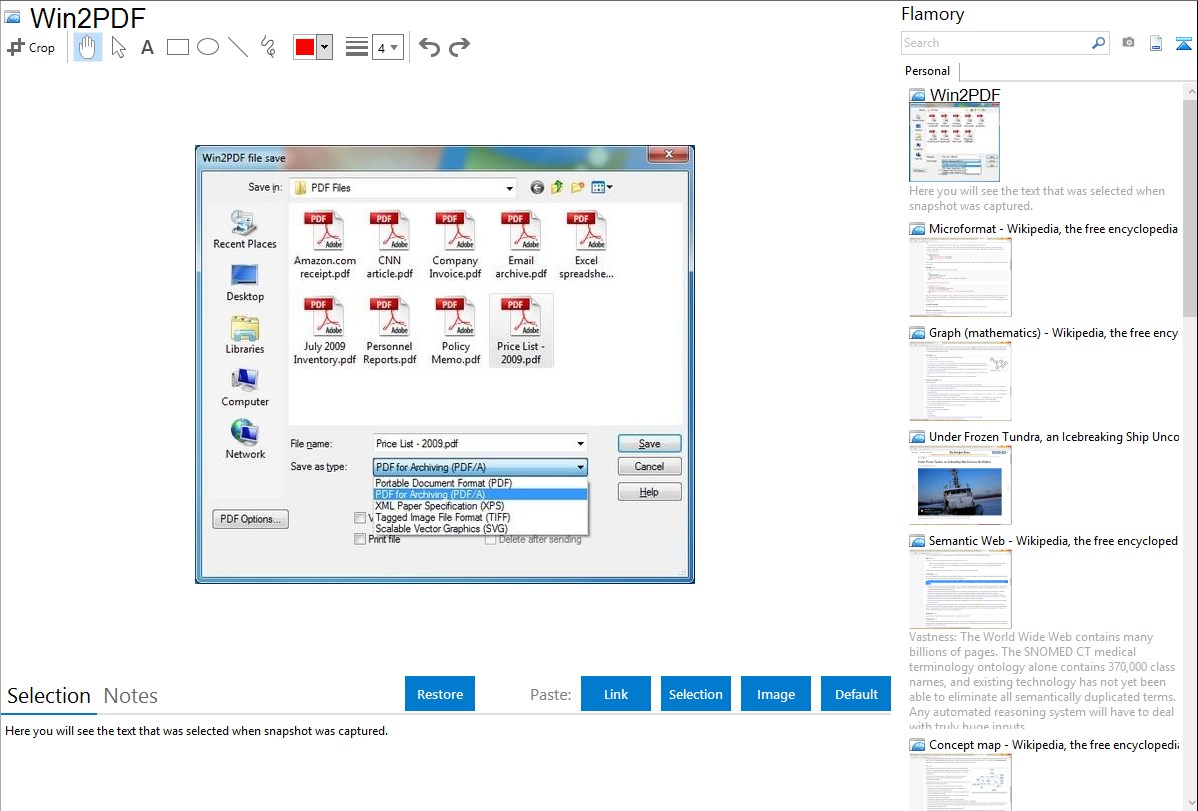
Task: Paste as Image
Action: [775, 694]
